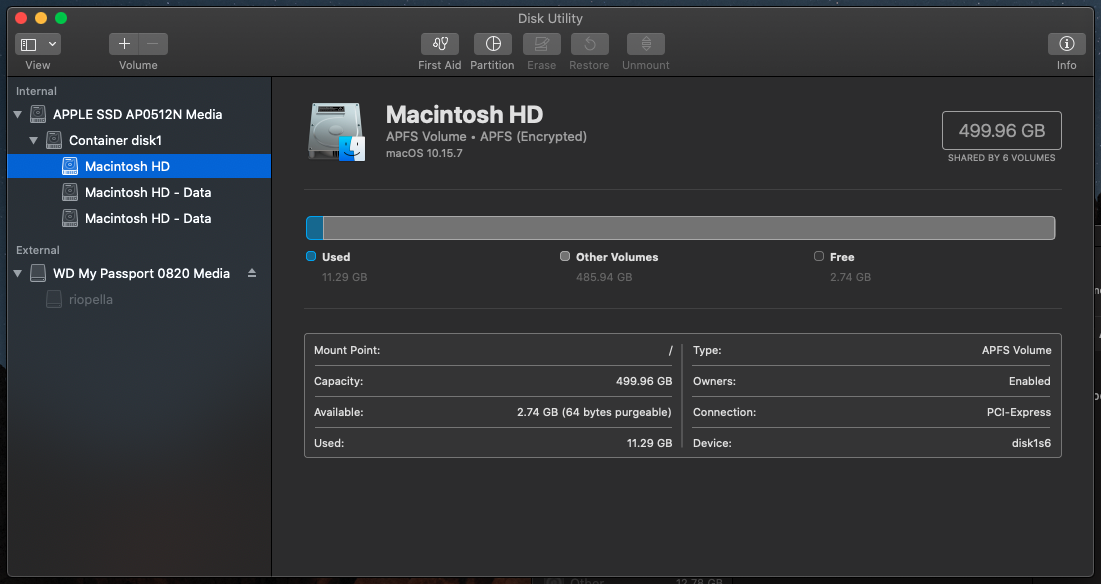Open the View dropdown chevron
The width and height of the screenshot is (1101, 584).
[52, 44]
